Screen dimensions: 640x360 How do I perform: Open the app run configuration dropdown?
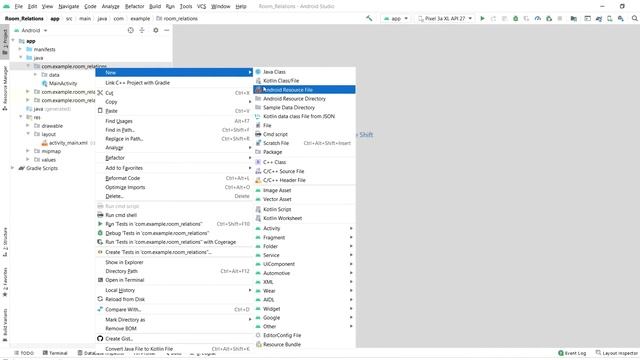pos(396,18)
